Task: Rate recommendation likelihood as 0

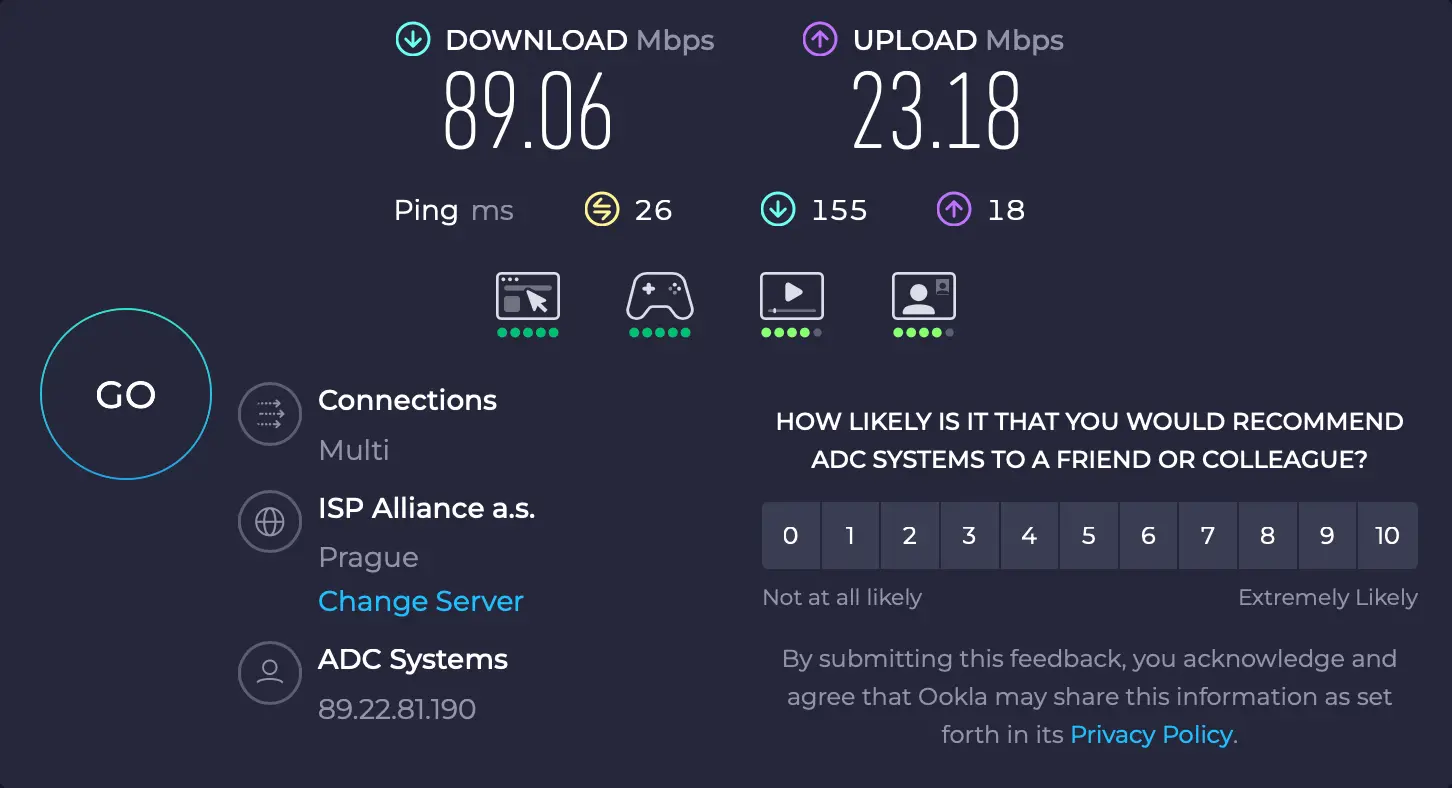Action: (790, 535)
